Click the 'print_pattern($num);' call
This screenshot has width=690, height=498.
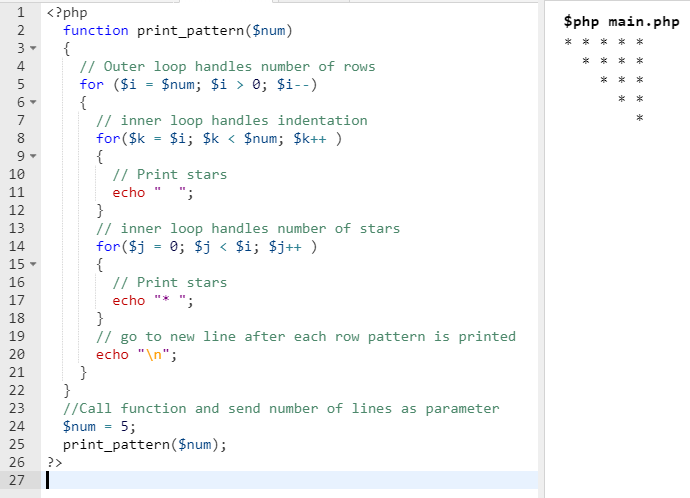[x=145, y=444]
